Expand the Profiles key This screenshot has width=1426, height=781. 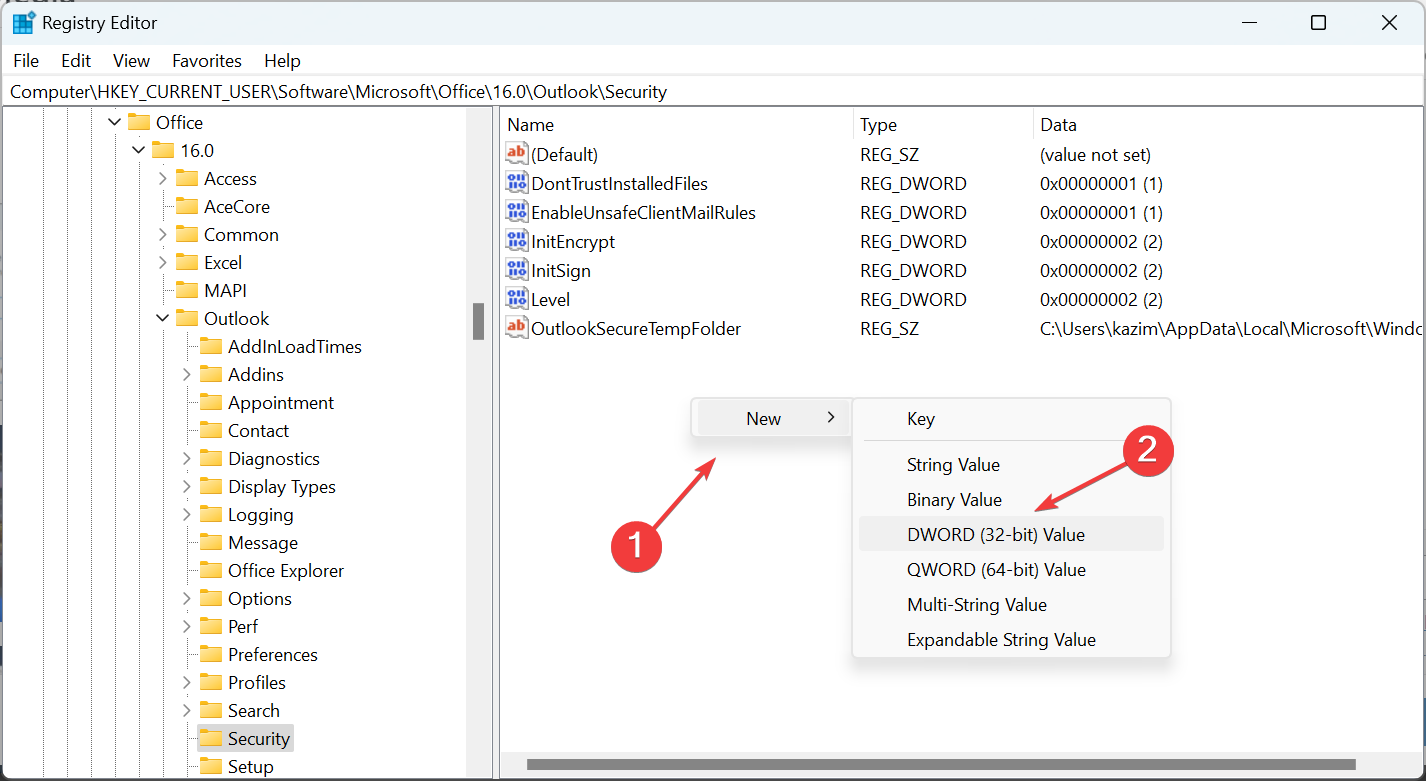click(x=186, y=682)
